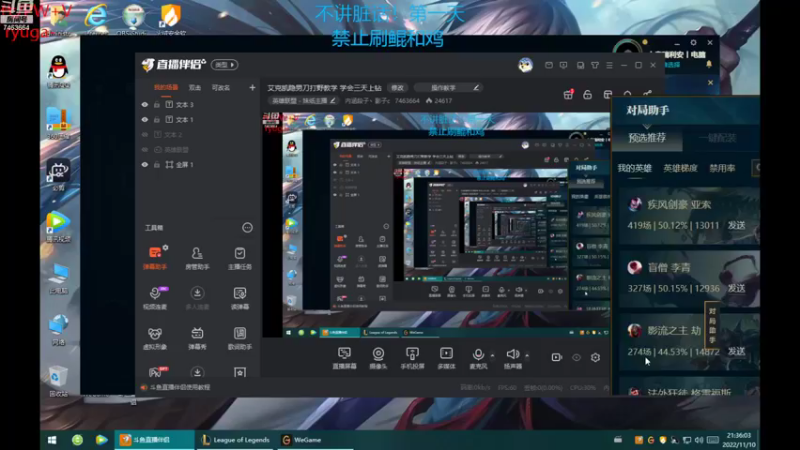
Task: Toggle lock on 文本 3 layer
Action: 157,105
